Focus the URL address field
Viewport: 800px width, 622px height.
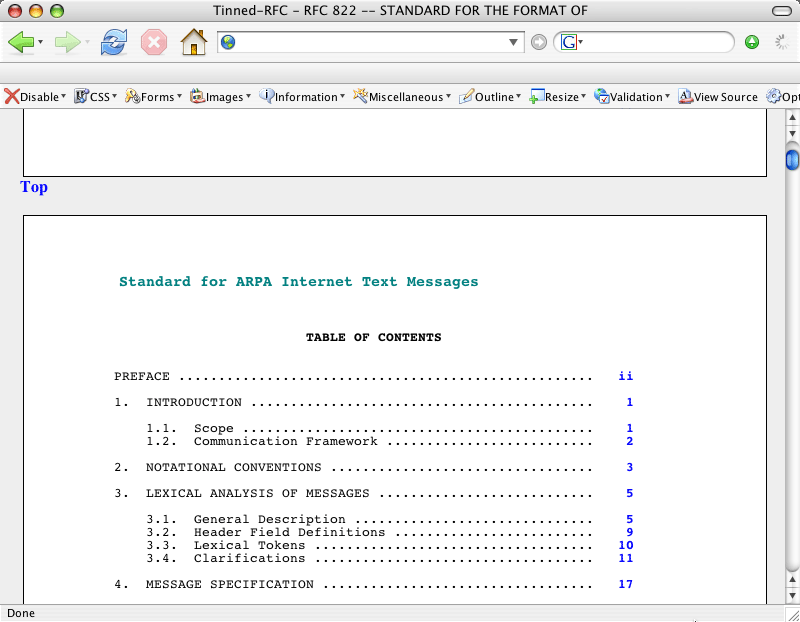(x=371, y=42)
